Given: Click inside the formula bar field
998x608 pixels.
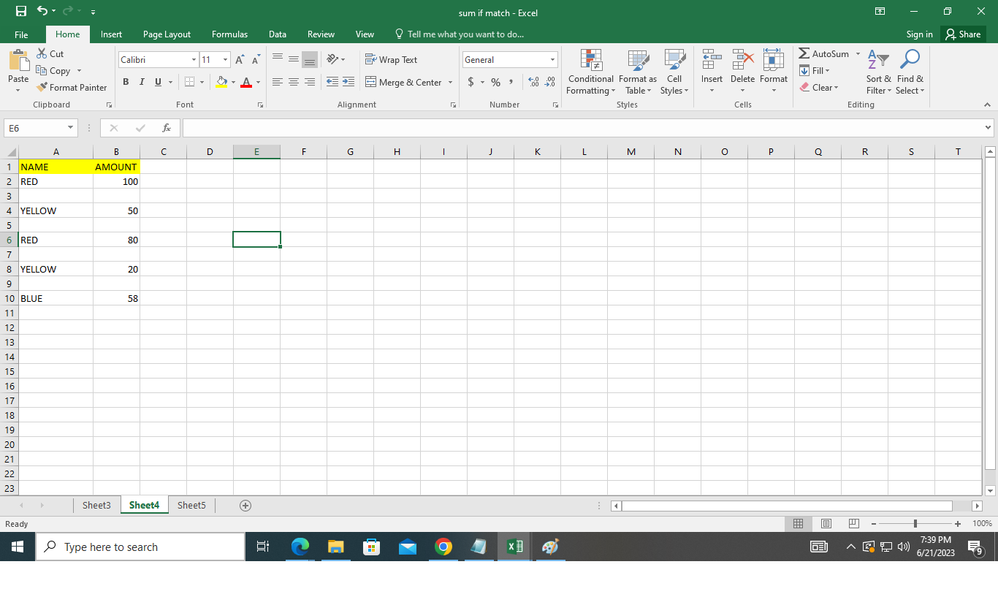Looking at the screenshot, I should pyautogui.click(x=582, y=128).
